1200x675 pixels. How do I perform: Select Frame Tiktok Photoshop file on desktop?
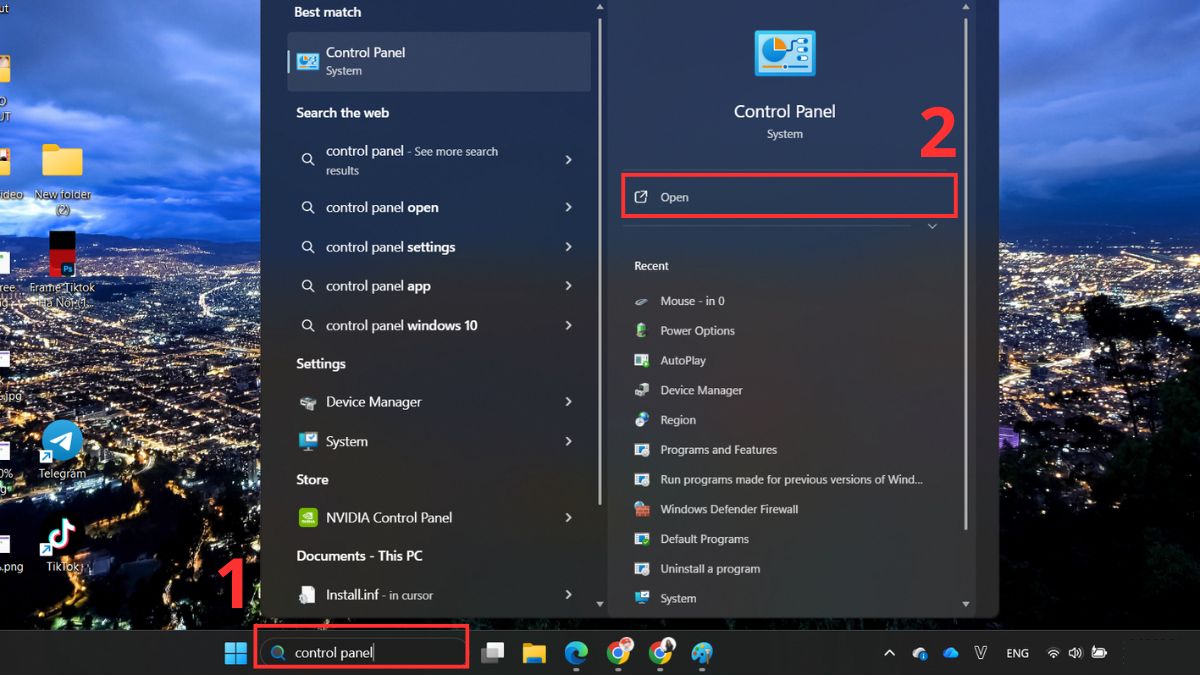click(62, 270)
